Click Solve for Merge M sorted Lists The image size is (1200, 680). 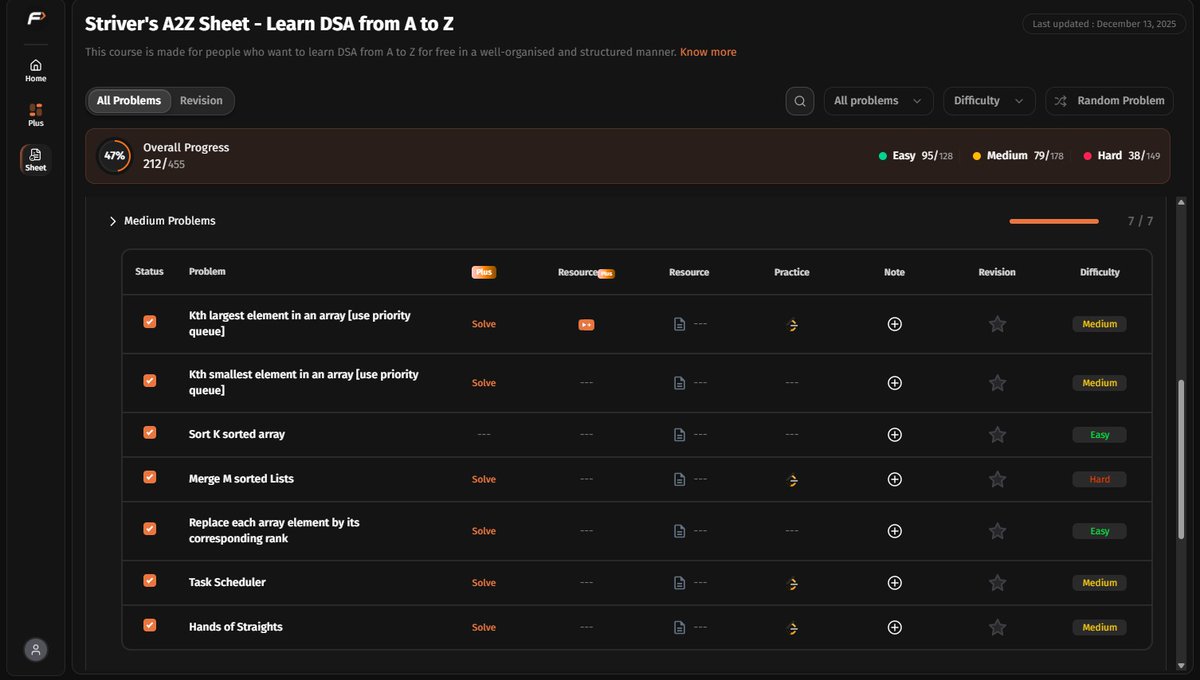tap(484, 479)
